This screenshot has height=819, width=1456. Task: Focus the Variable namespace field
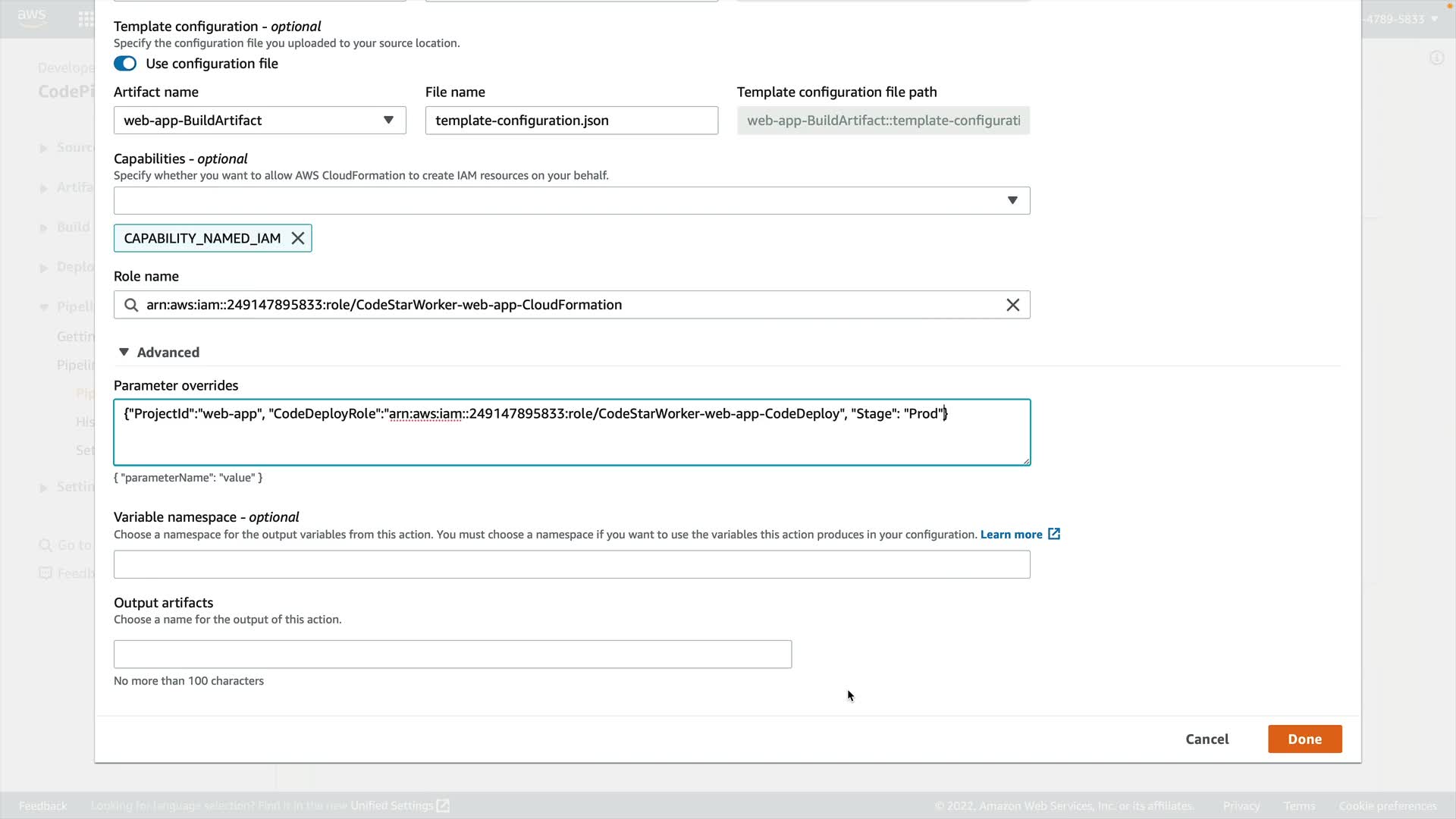tap(571, 565)
